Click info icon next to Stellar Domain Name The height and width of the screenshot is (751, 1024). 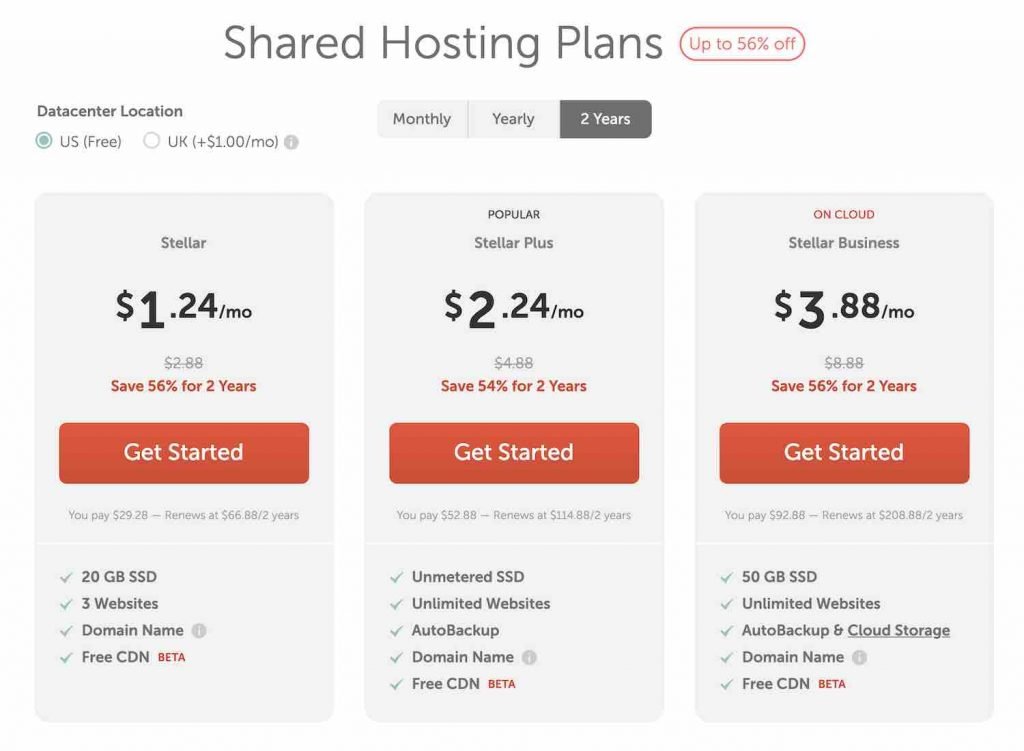(199, 630)
